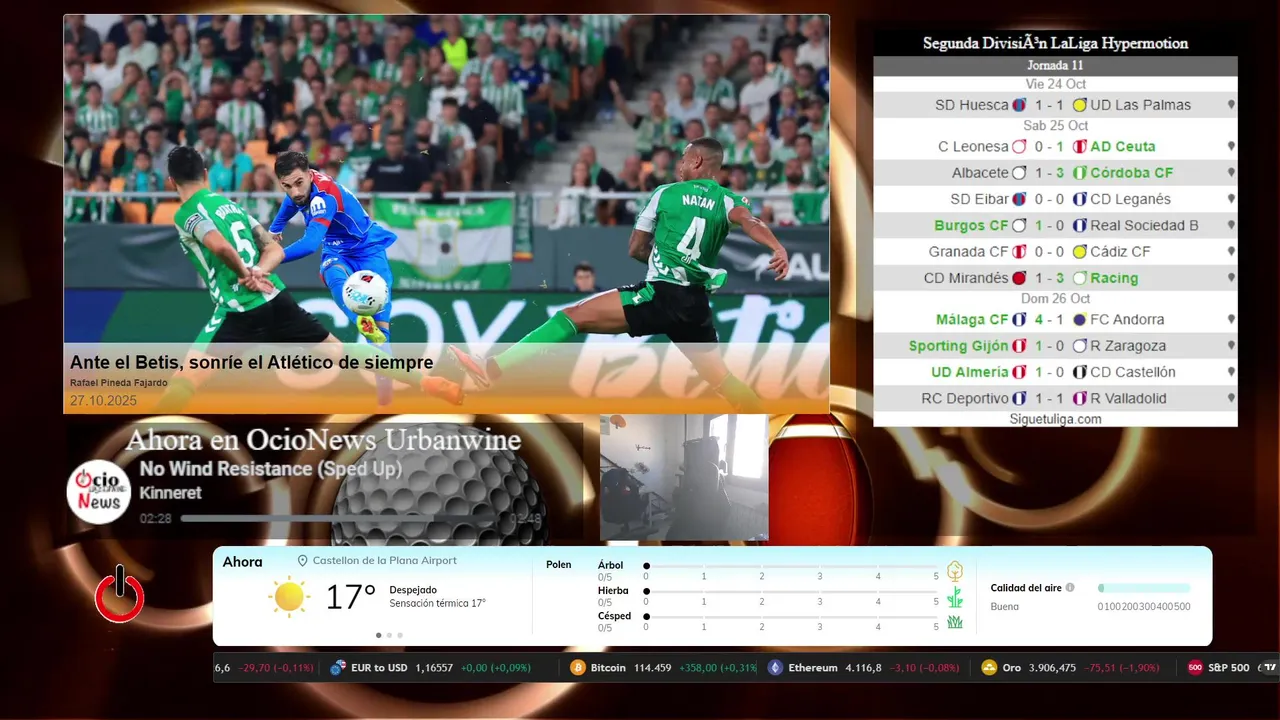The image size is (1280, 720).
Task: Click the Sab 25 Oct date row
Action: [x=1055, y=126]
